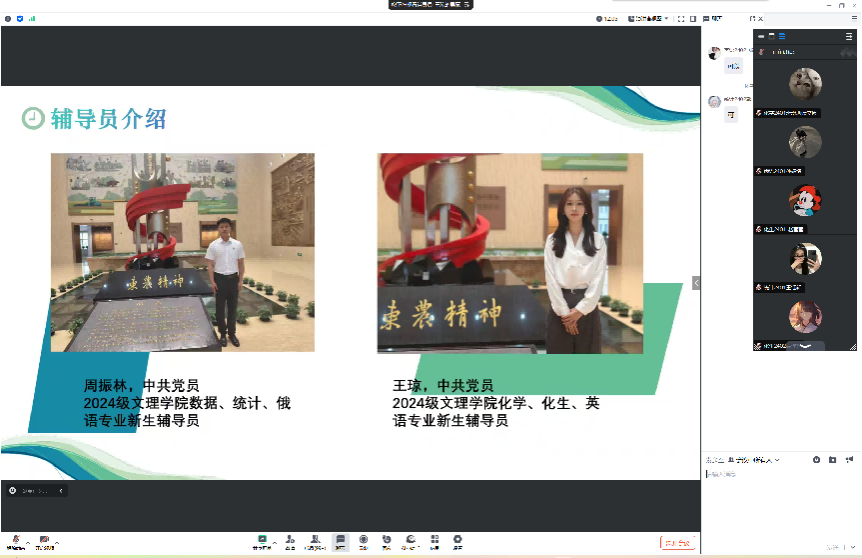Viewport: 862px width, 558px height.
Task: Collapse the bottom-left status bar arrow
Action: click(x=60, y=490)
